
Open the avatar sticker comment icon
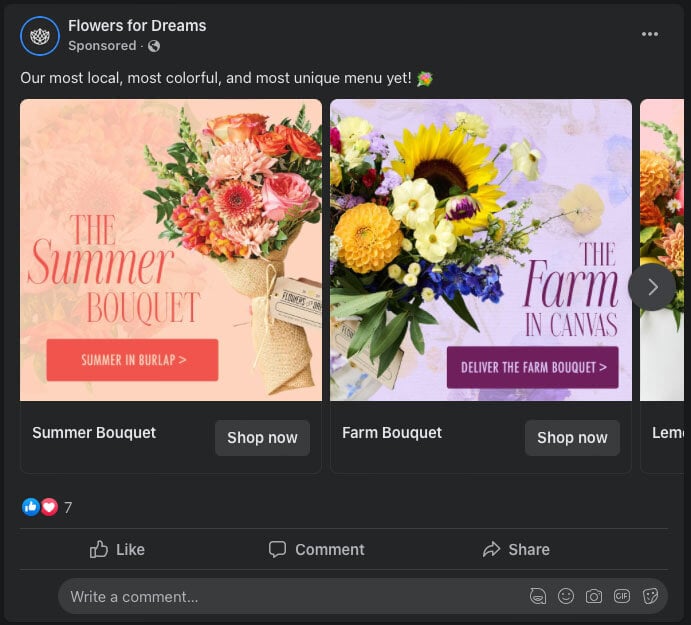[x=538, y=597]
